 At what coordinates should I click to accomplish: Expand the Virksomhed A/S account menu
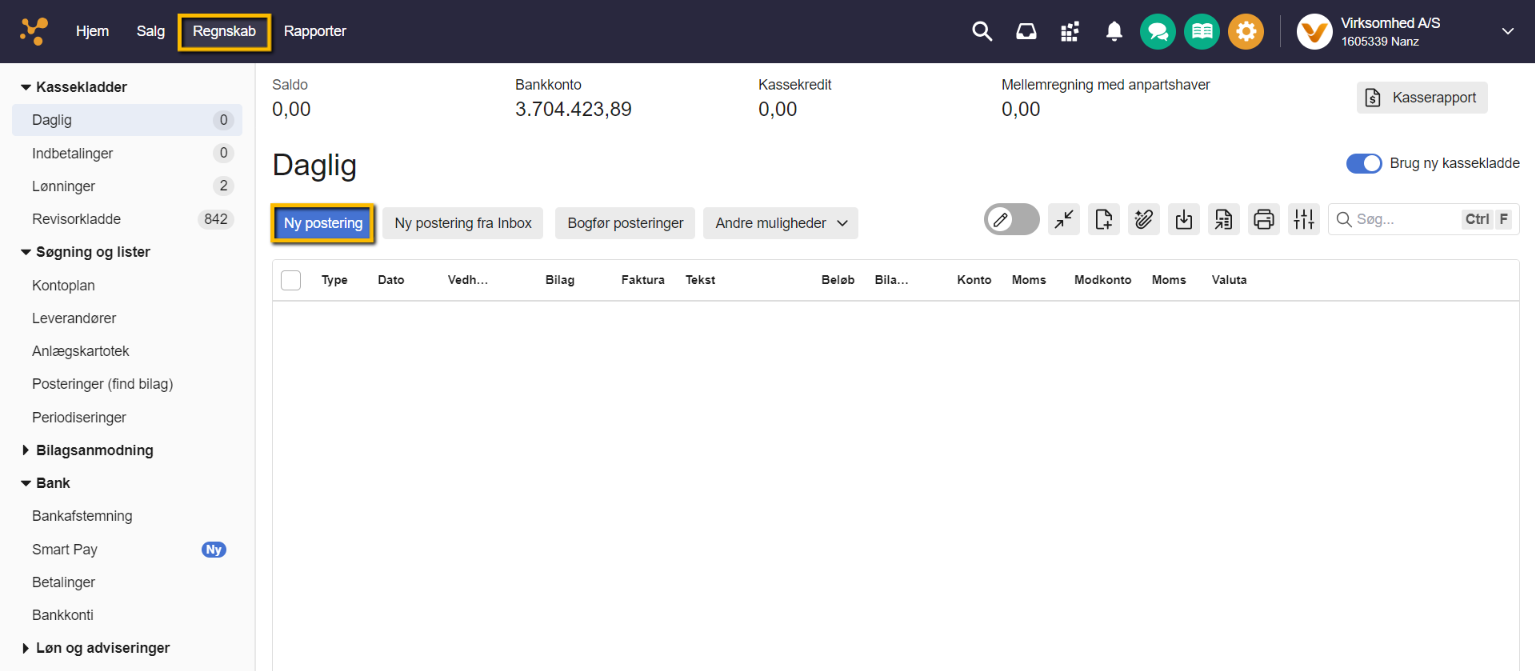tap(1507, 32)
